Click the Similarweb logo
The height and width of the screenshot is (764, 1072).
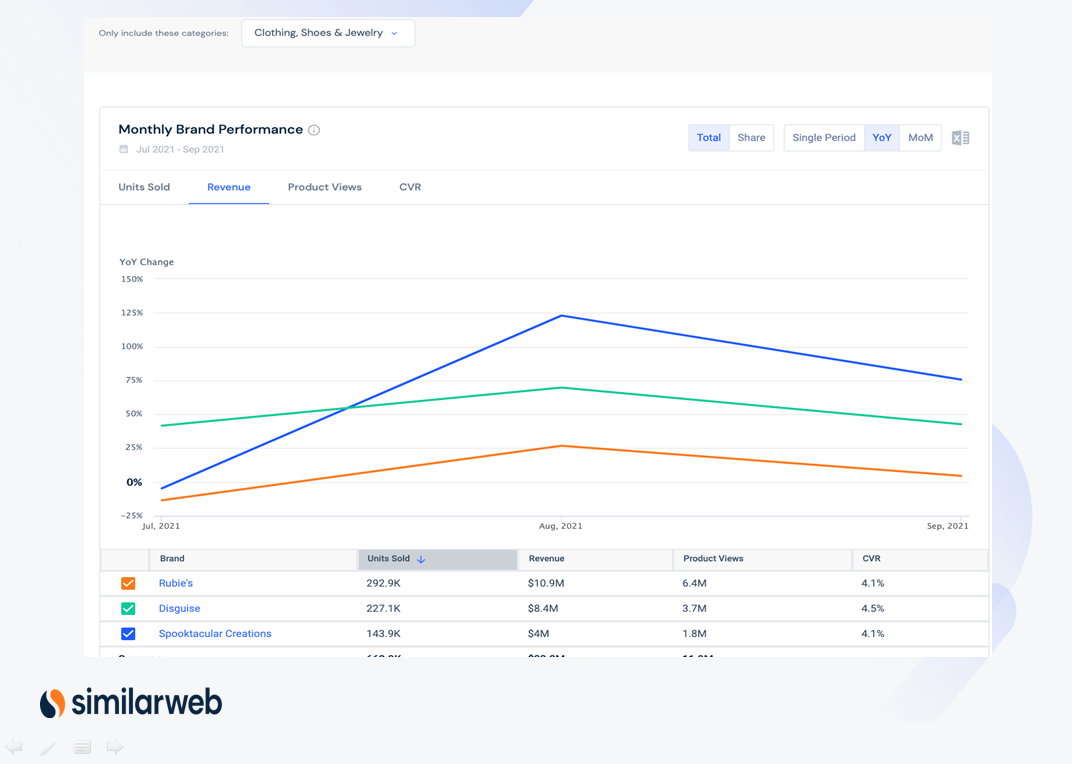pyautogui.click(x=130, y=702)
